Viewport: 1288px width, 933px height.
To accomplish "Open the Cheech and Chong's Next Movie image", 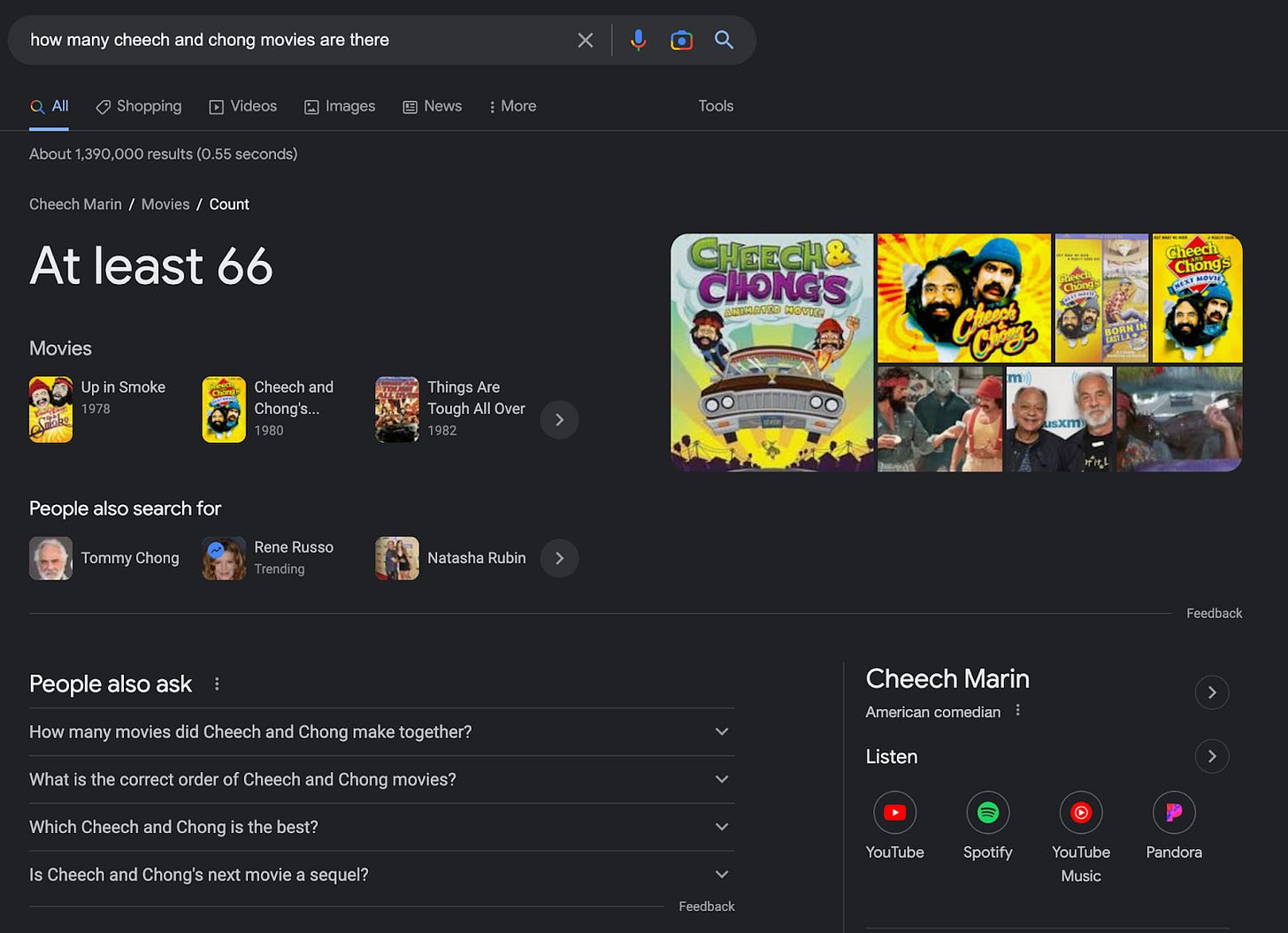I will [1198, 298].
